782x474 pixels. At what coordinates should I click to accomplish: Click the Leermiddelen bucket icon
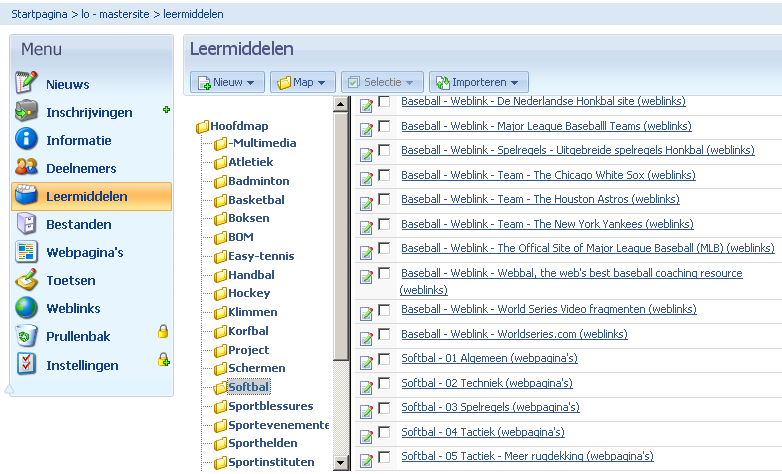tap(26, 195)
